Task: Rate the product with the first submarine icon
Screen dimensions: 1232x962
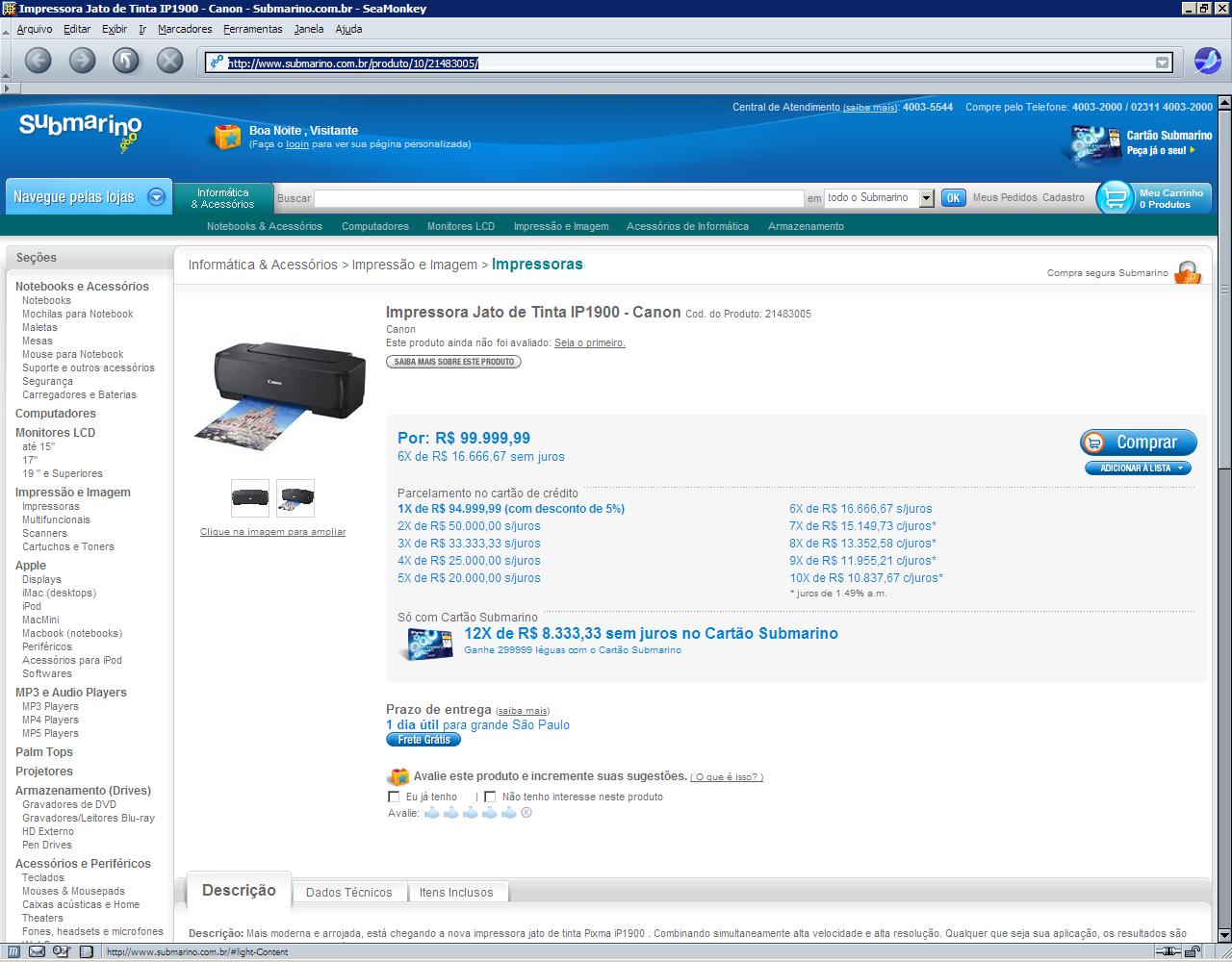Action: (432, 813)
